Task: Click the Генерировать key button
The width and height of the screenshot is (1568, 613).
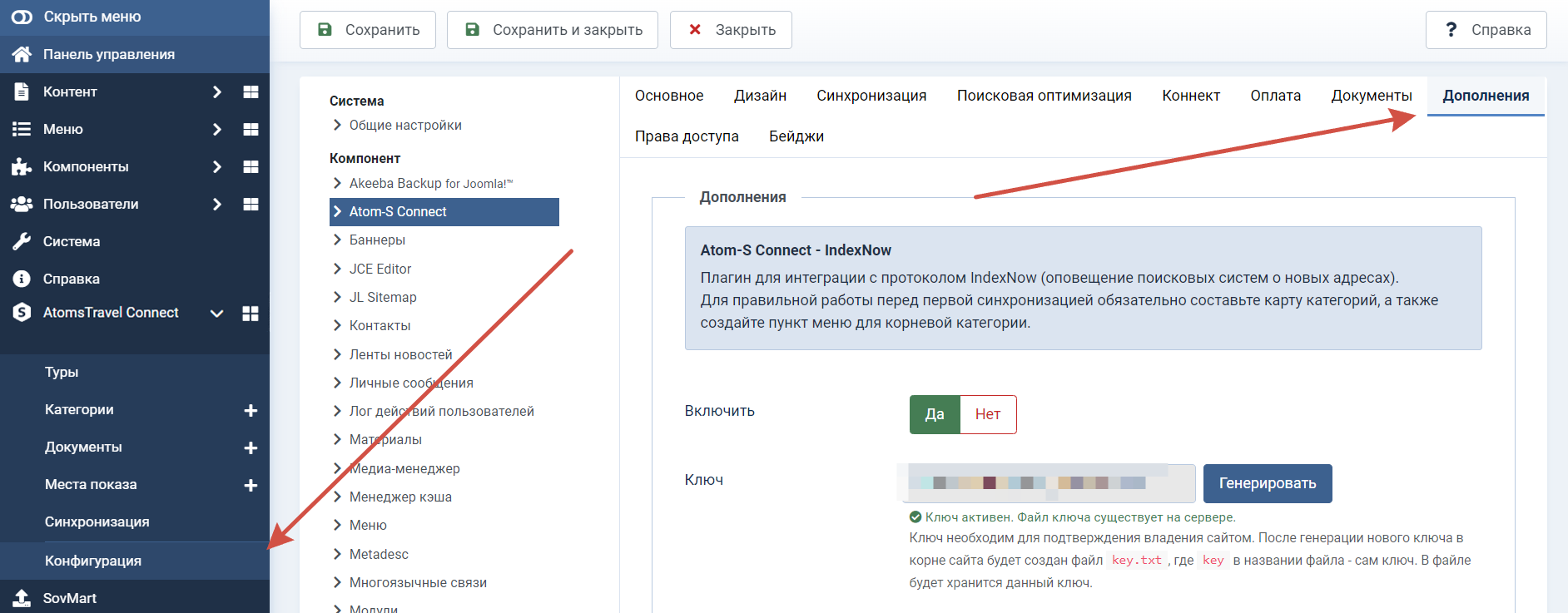Action: [1268, 483]
